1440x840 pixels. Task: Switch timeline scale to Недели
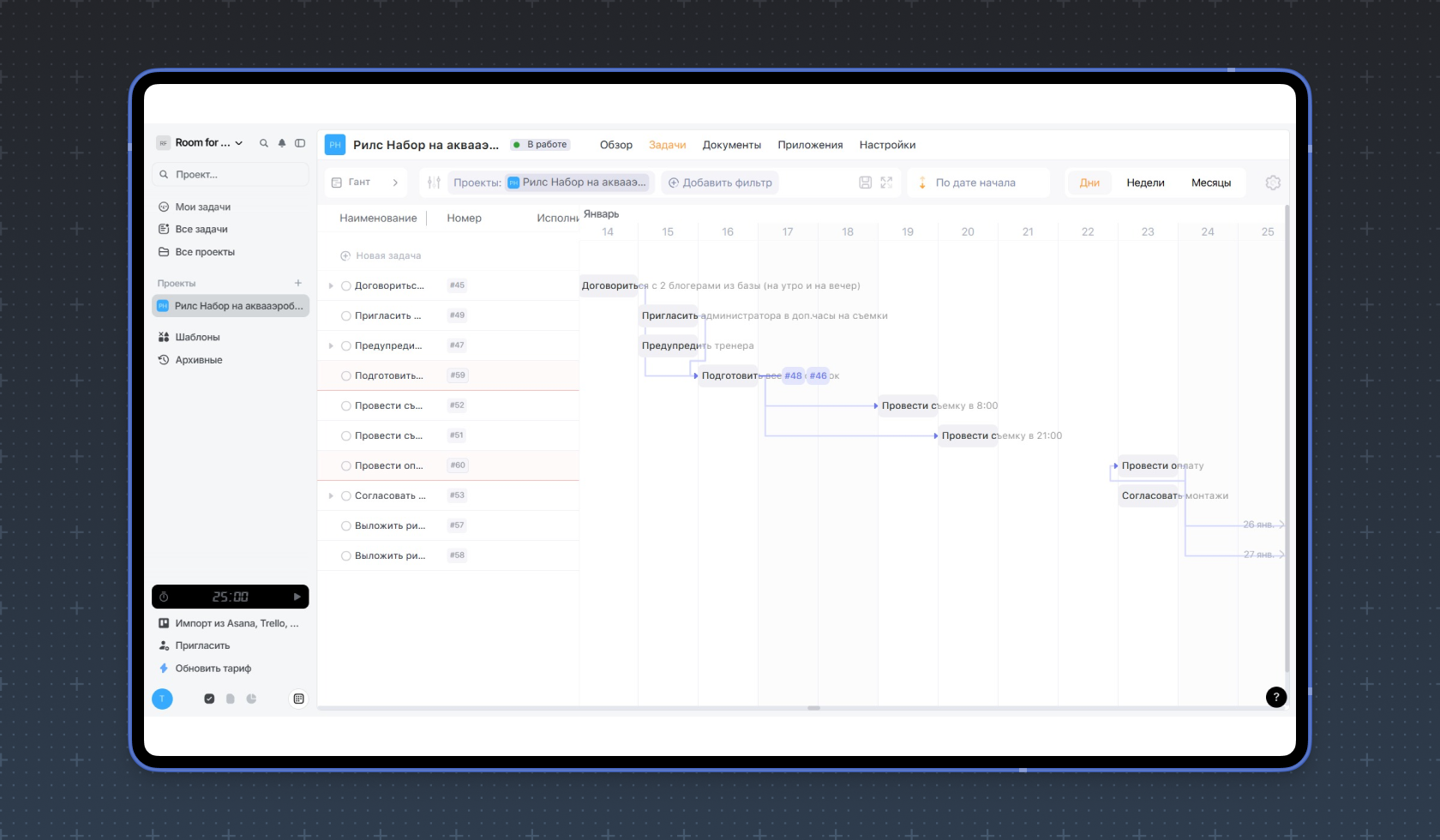[1145, 183]
